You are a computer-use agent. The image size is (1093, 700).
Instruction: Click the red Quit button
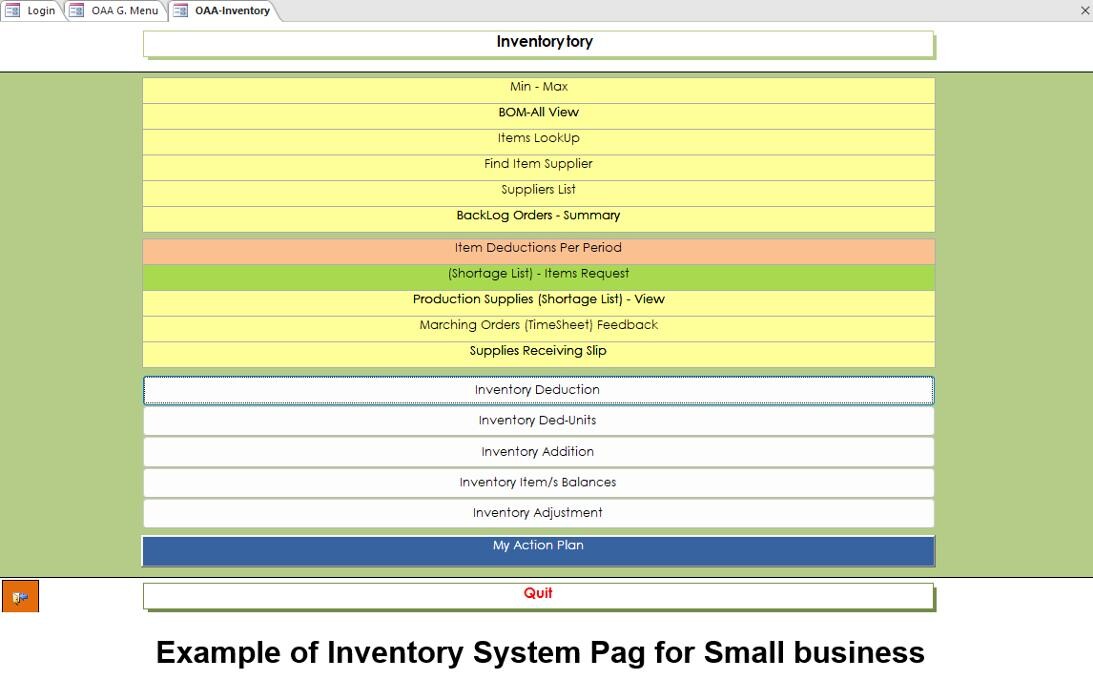[538, 595]
